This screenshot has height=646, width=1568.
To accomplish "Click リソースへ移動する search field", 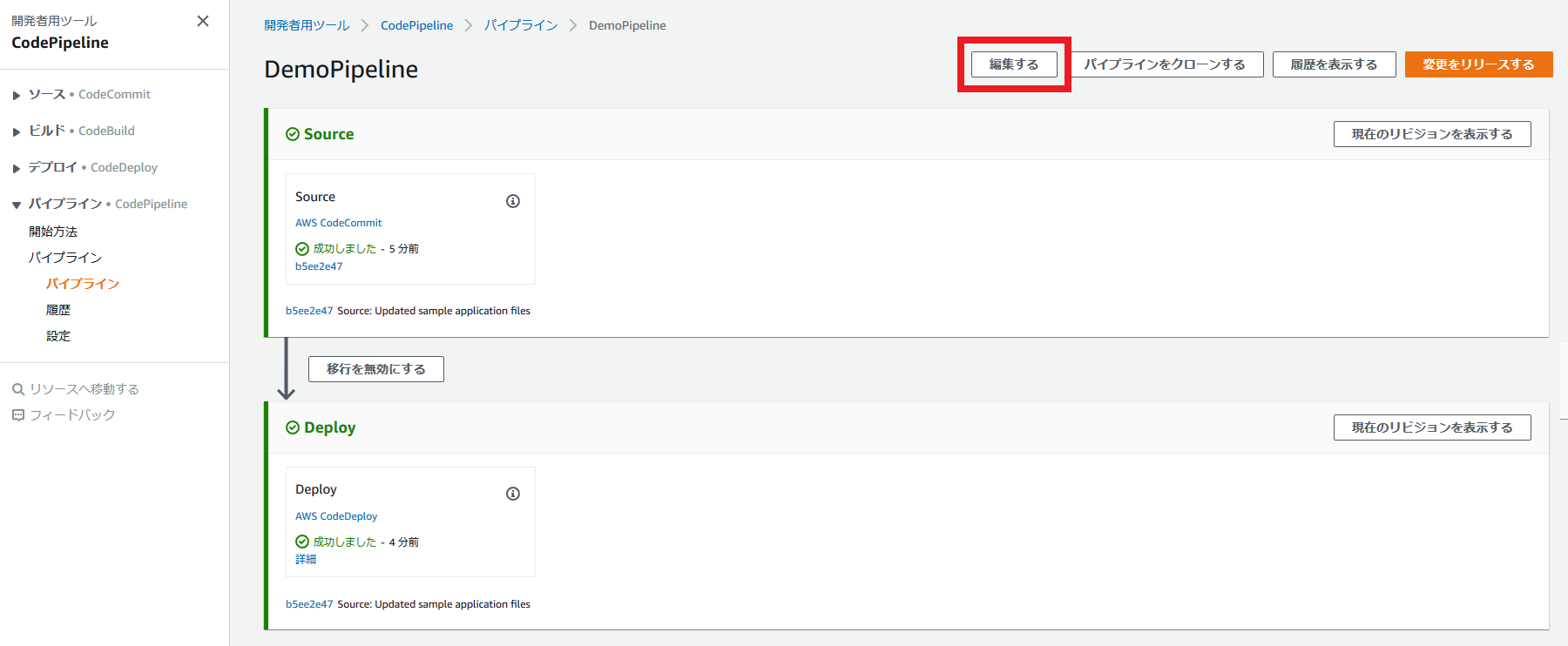I will pyautogui.click(x=84, y=389).
